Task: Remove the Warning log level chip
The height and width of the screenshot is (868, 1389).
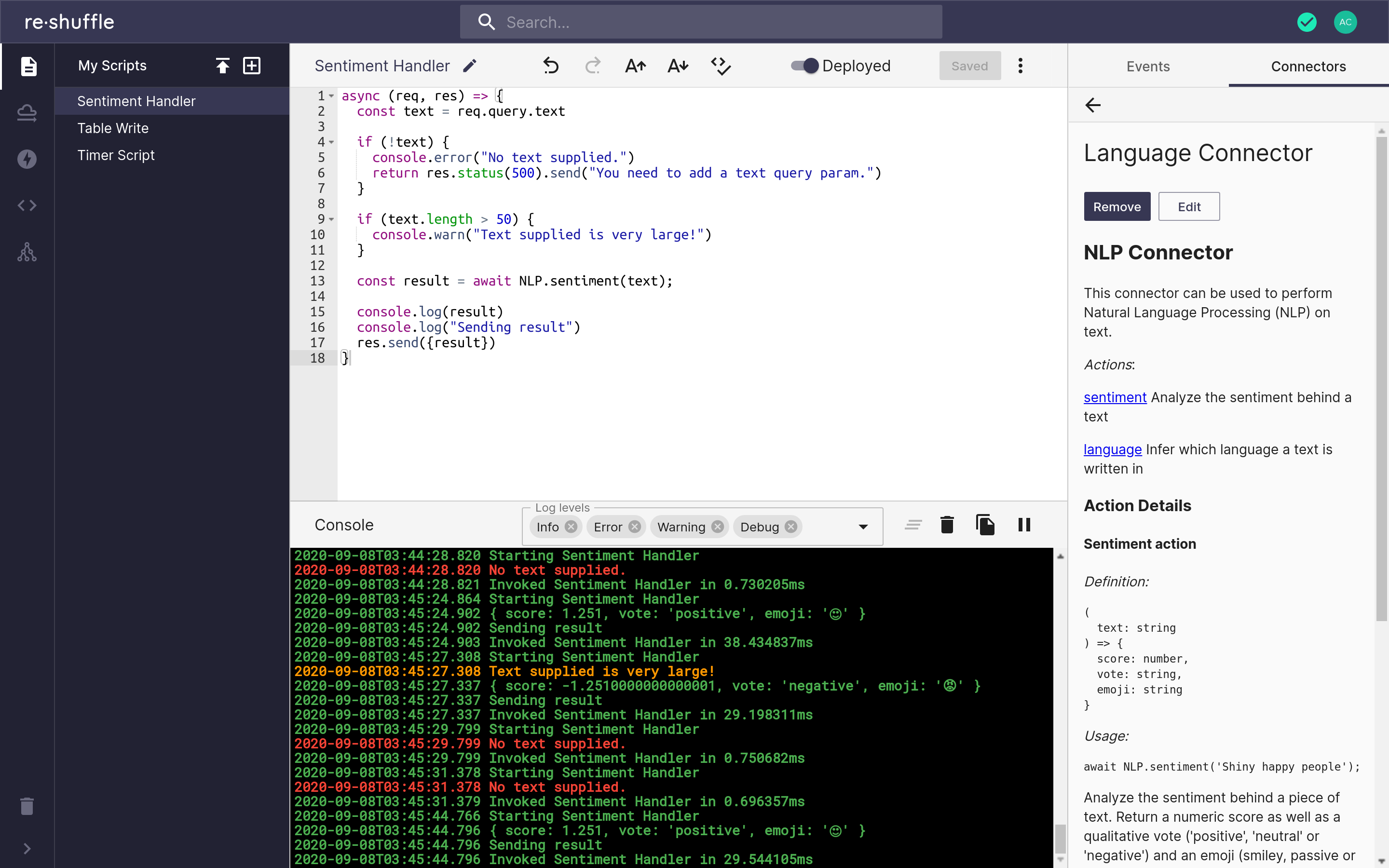Action: (x=718, y=527)
